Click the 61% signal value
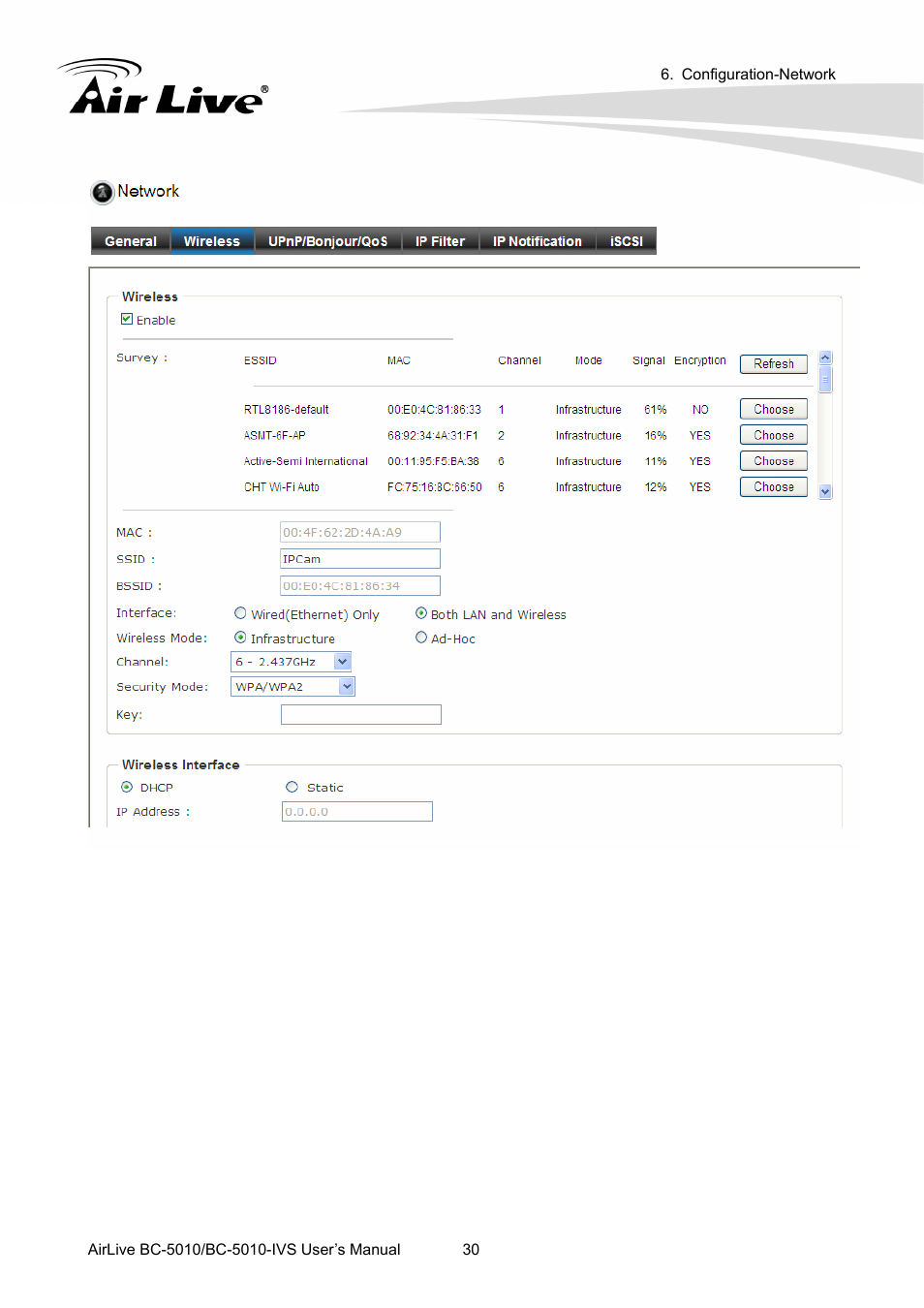Screen dimensions: 924x1308 pos(656,410)
